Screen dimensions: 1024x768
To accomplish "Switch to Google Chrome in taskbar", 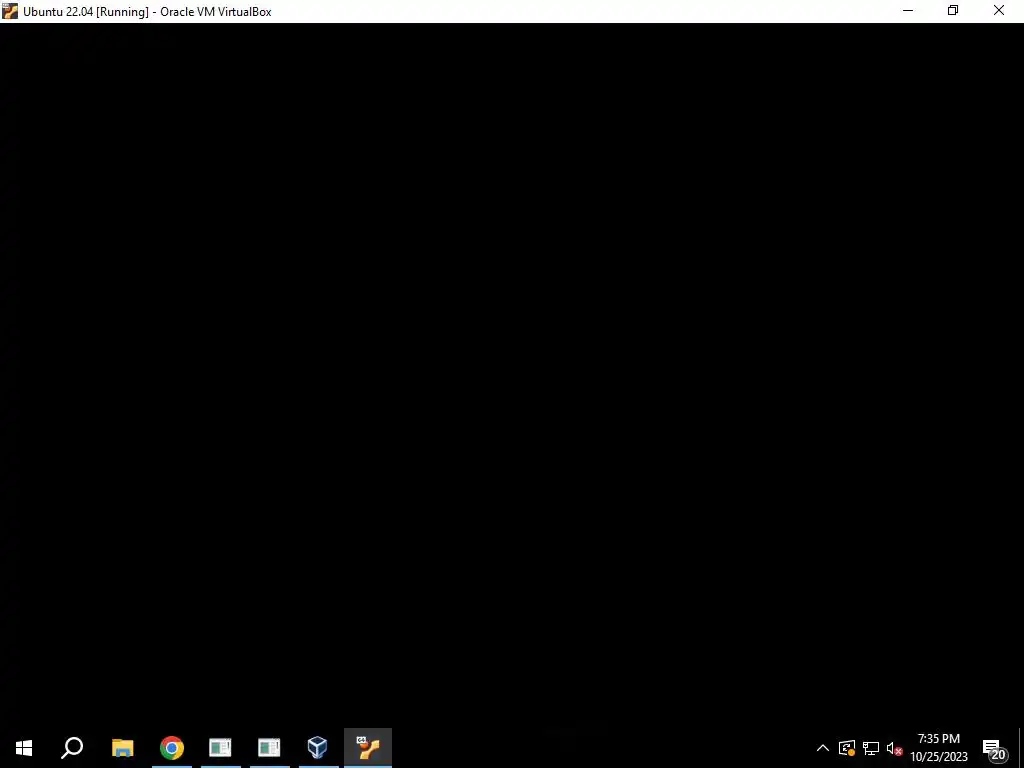I will pyautogui.click(x=172, y=748).
